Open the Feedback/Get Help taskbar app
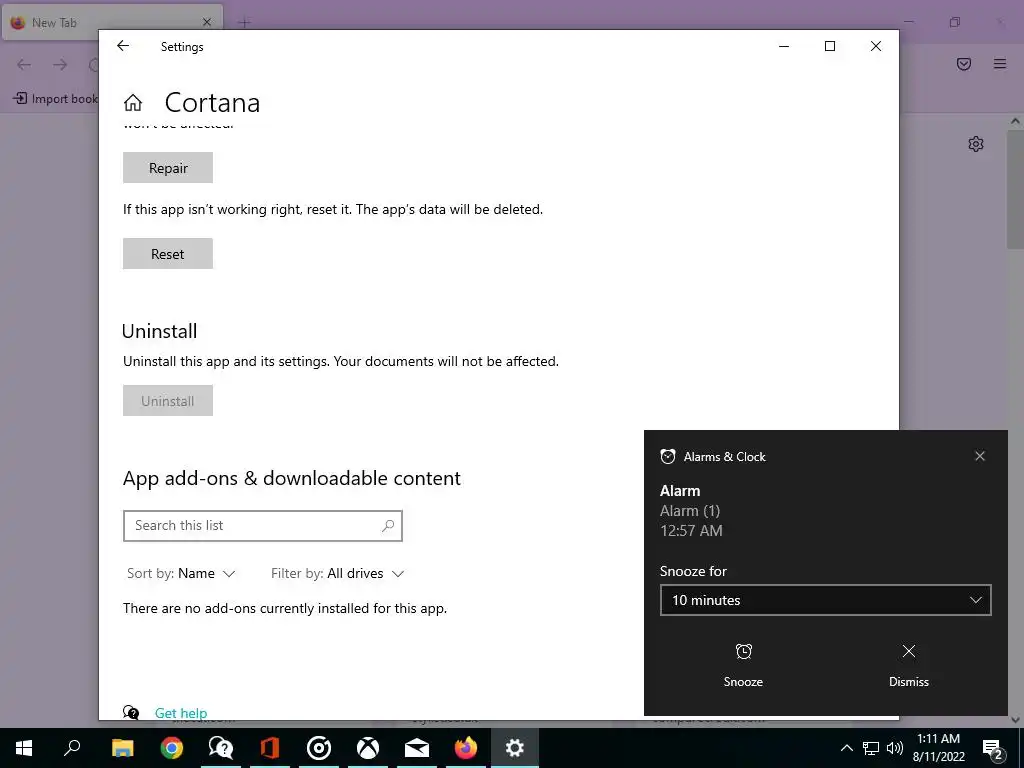 click(x=221, y=748)
